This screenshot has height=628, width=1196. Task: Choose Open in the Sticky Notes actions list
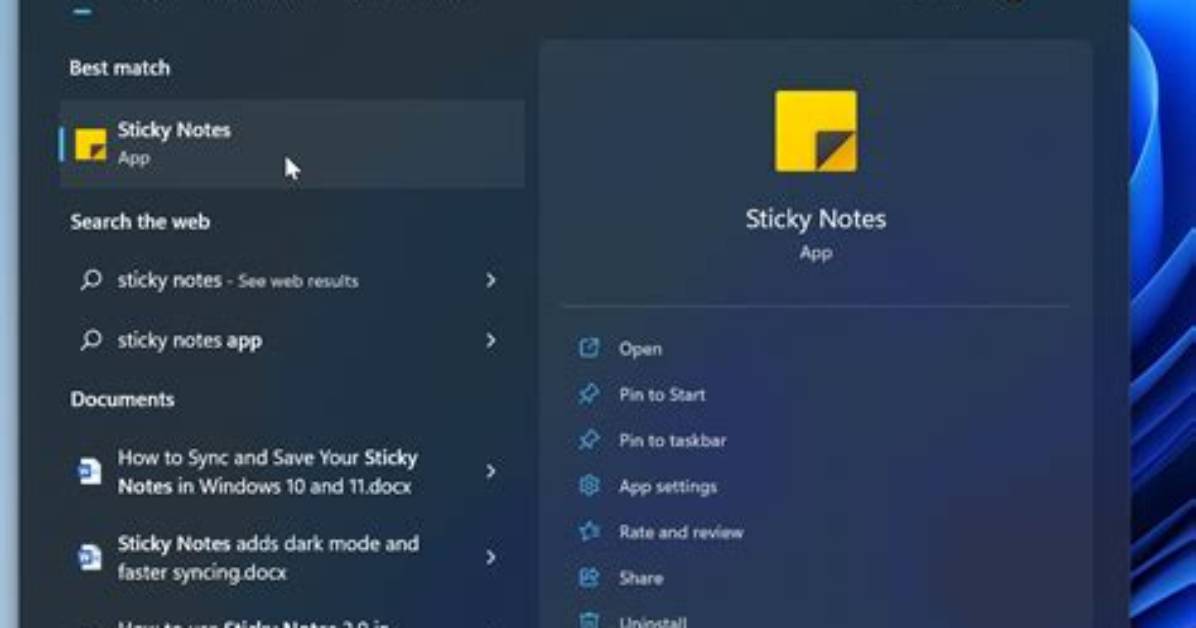click(x=640, y=349)
